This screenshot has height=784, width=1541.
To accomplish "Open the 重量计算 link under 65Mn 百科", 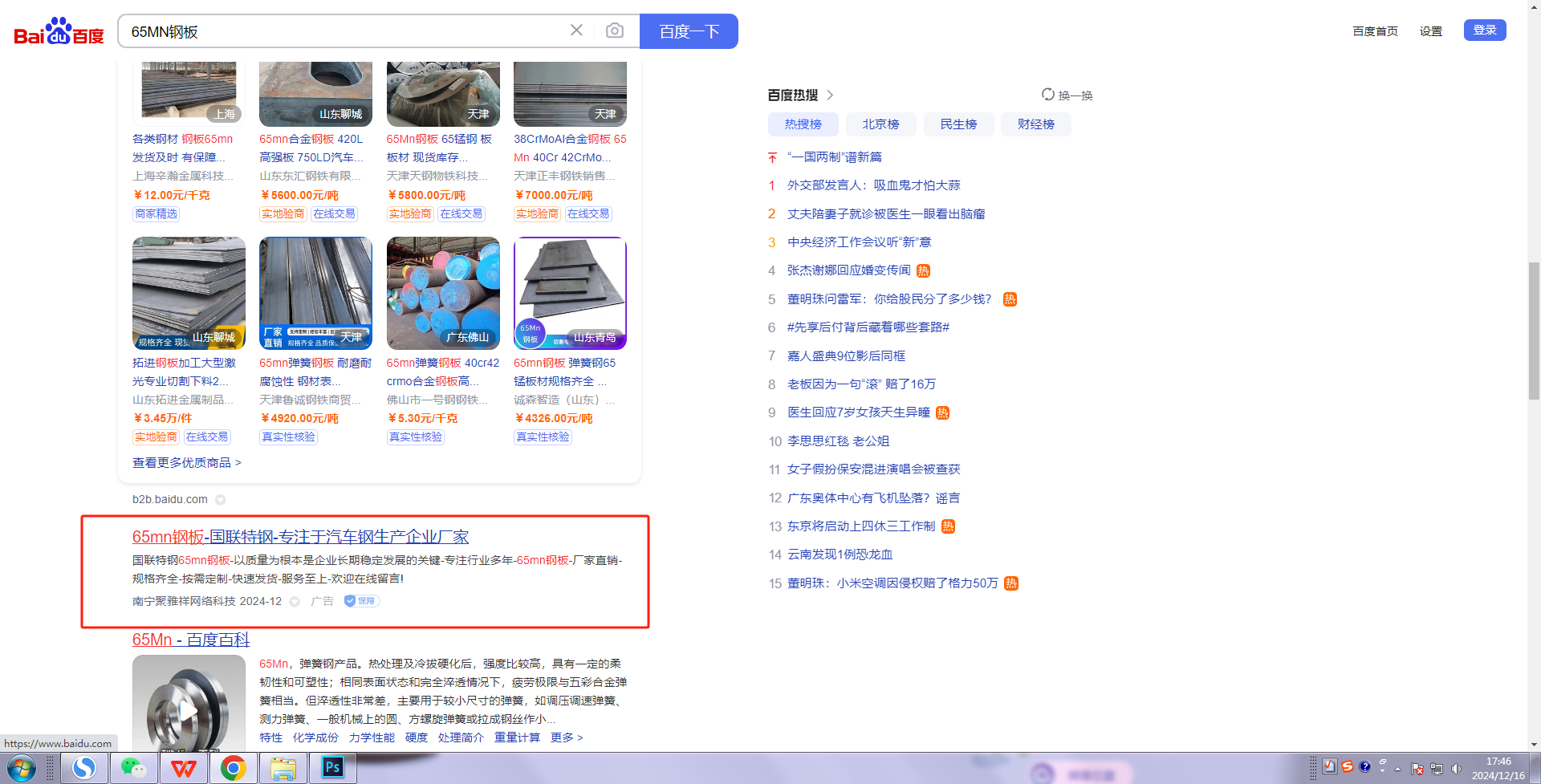I will click(517, 737).
